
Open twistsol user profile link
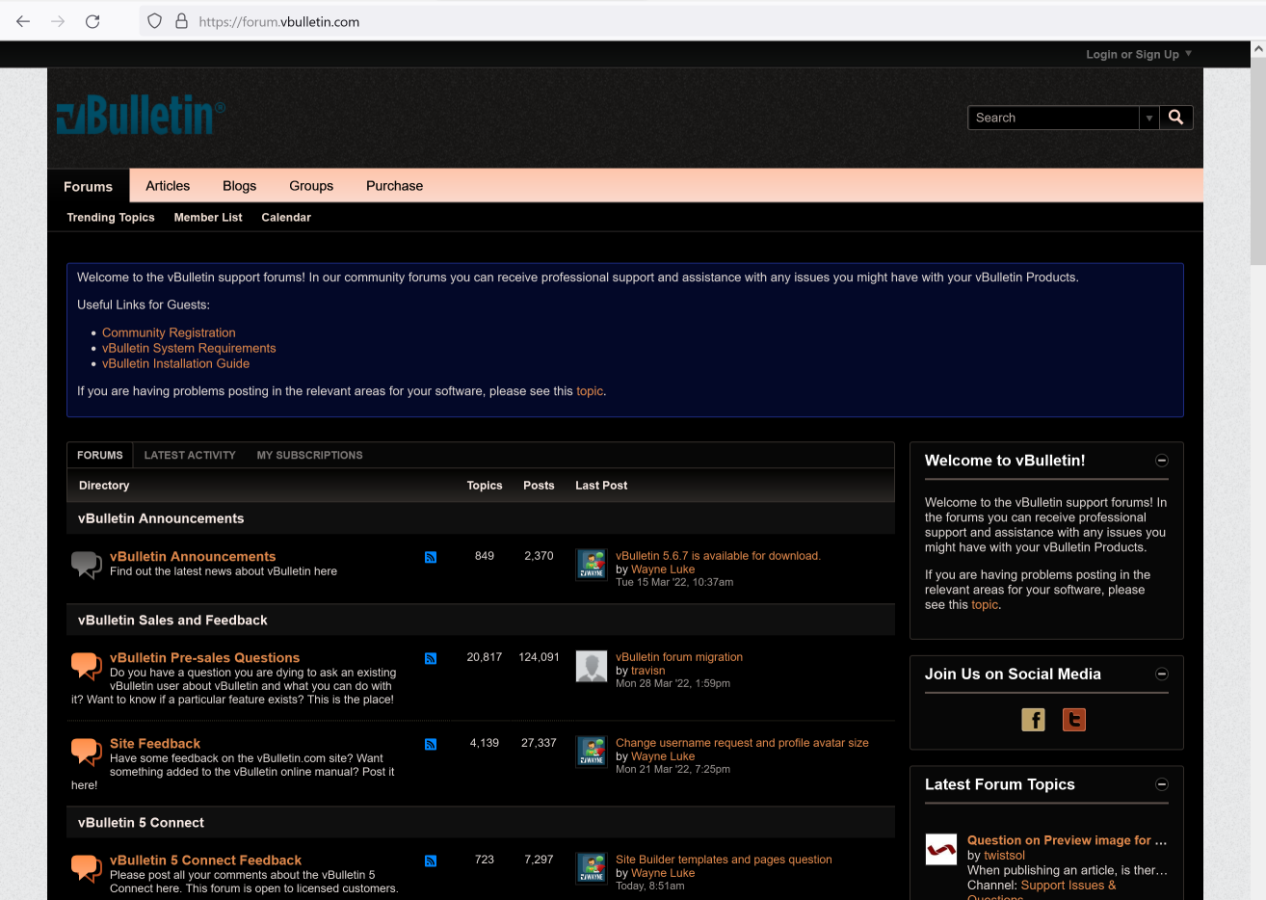(x=1005, y=856)
